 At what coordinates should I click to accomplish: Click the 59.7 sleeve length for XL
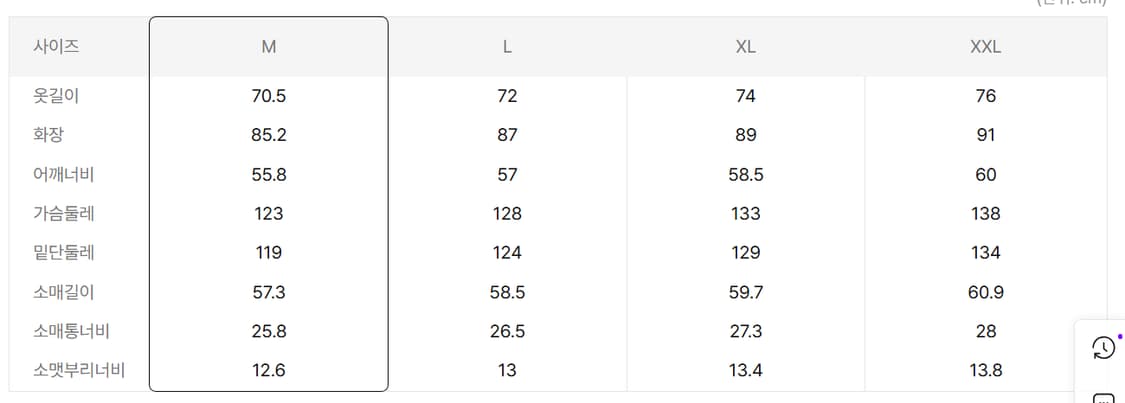tap(745, 292)
